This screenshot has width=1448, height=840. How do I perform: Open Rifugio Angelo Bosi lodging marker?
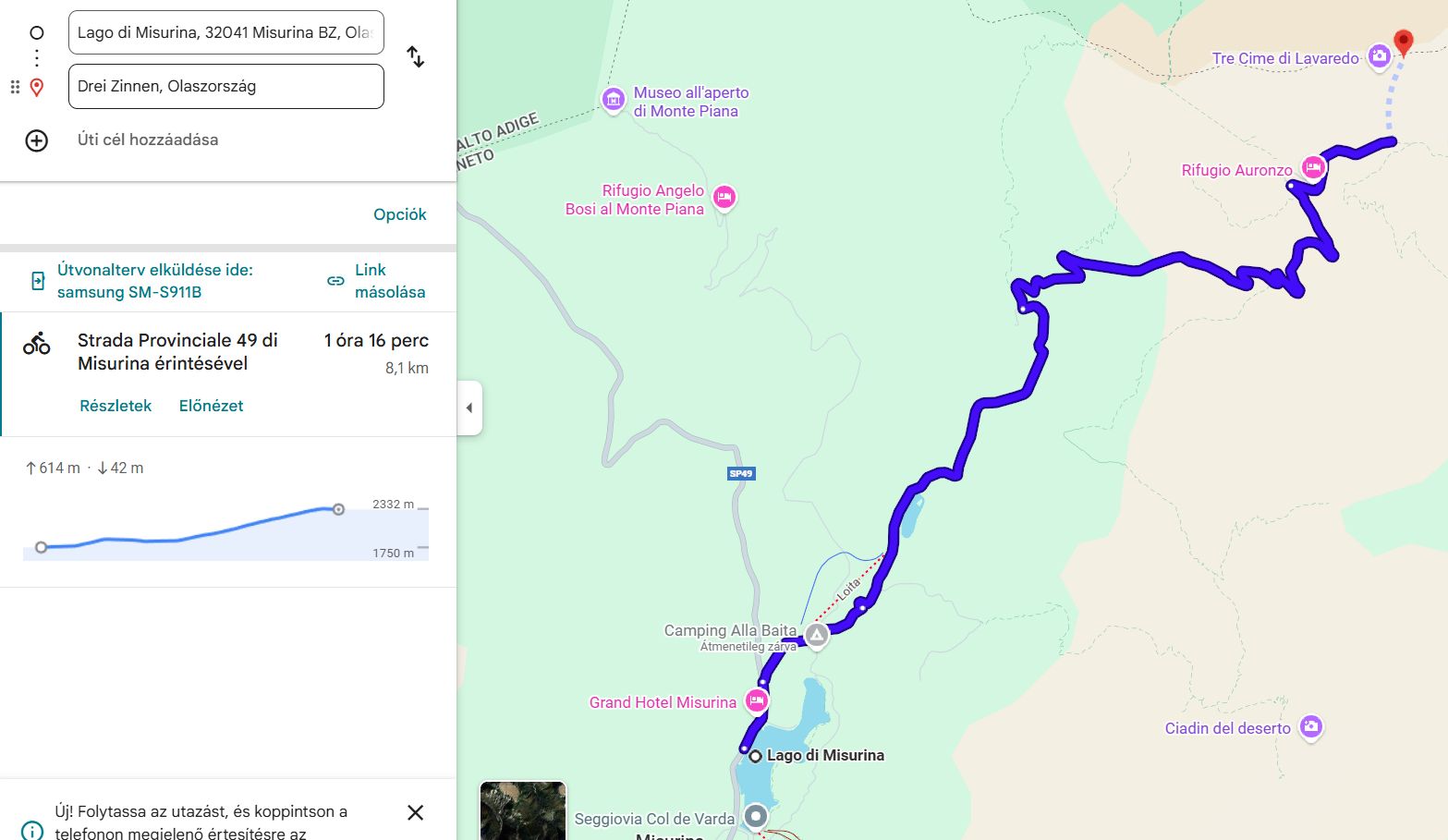(724, 196)
